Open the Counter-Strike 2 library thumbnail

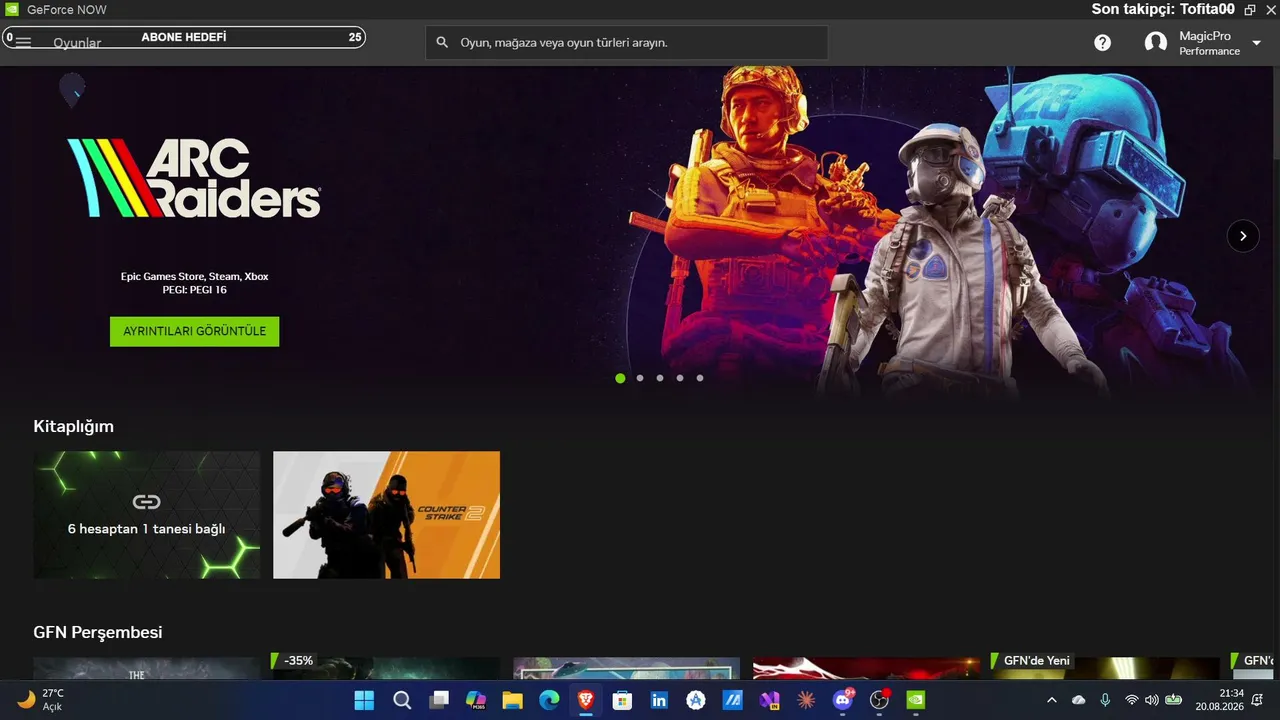[386, 514]
